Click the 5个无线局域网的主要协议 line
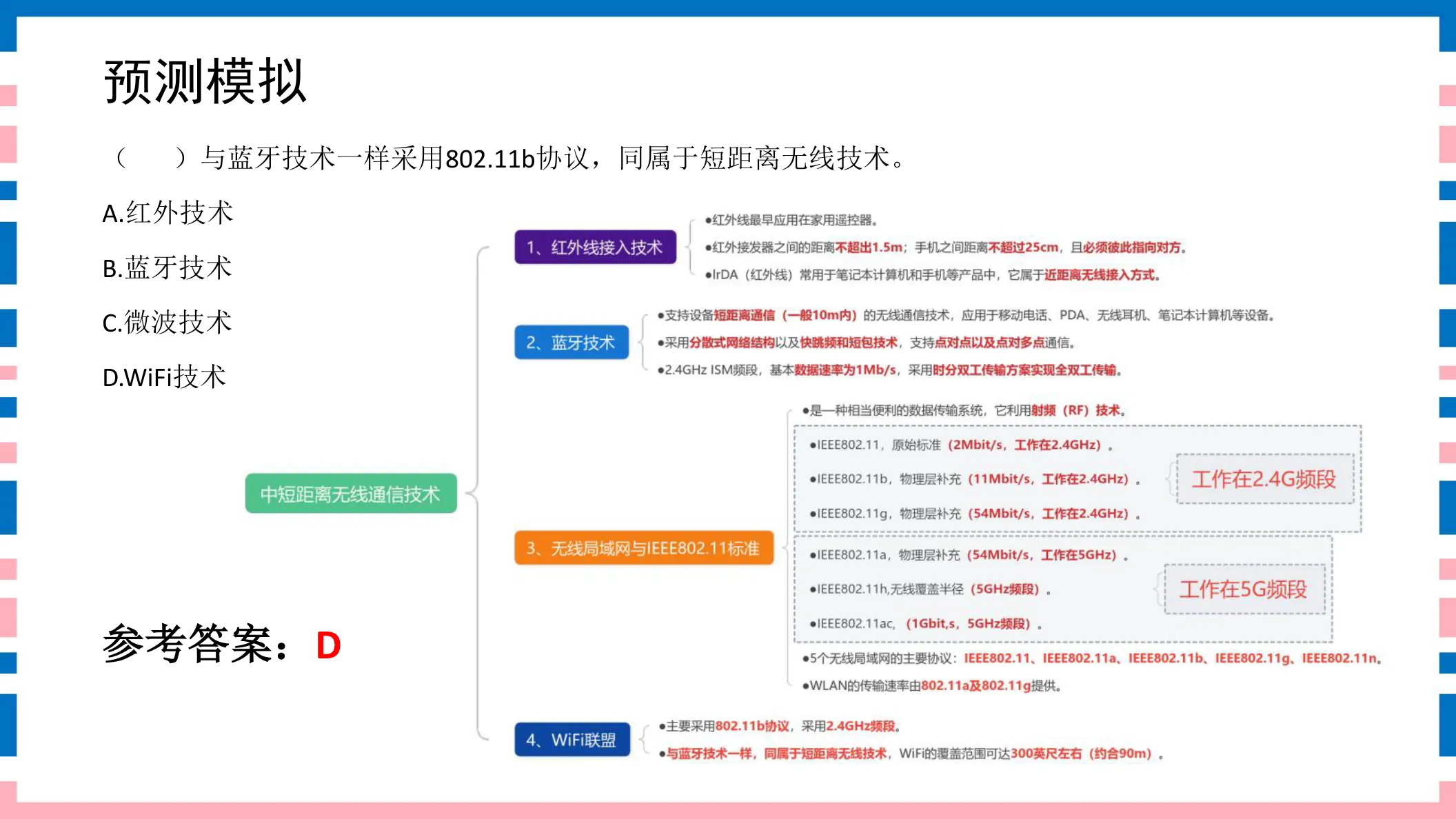The image size is (1456, 819). pos(1093,658)
